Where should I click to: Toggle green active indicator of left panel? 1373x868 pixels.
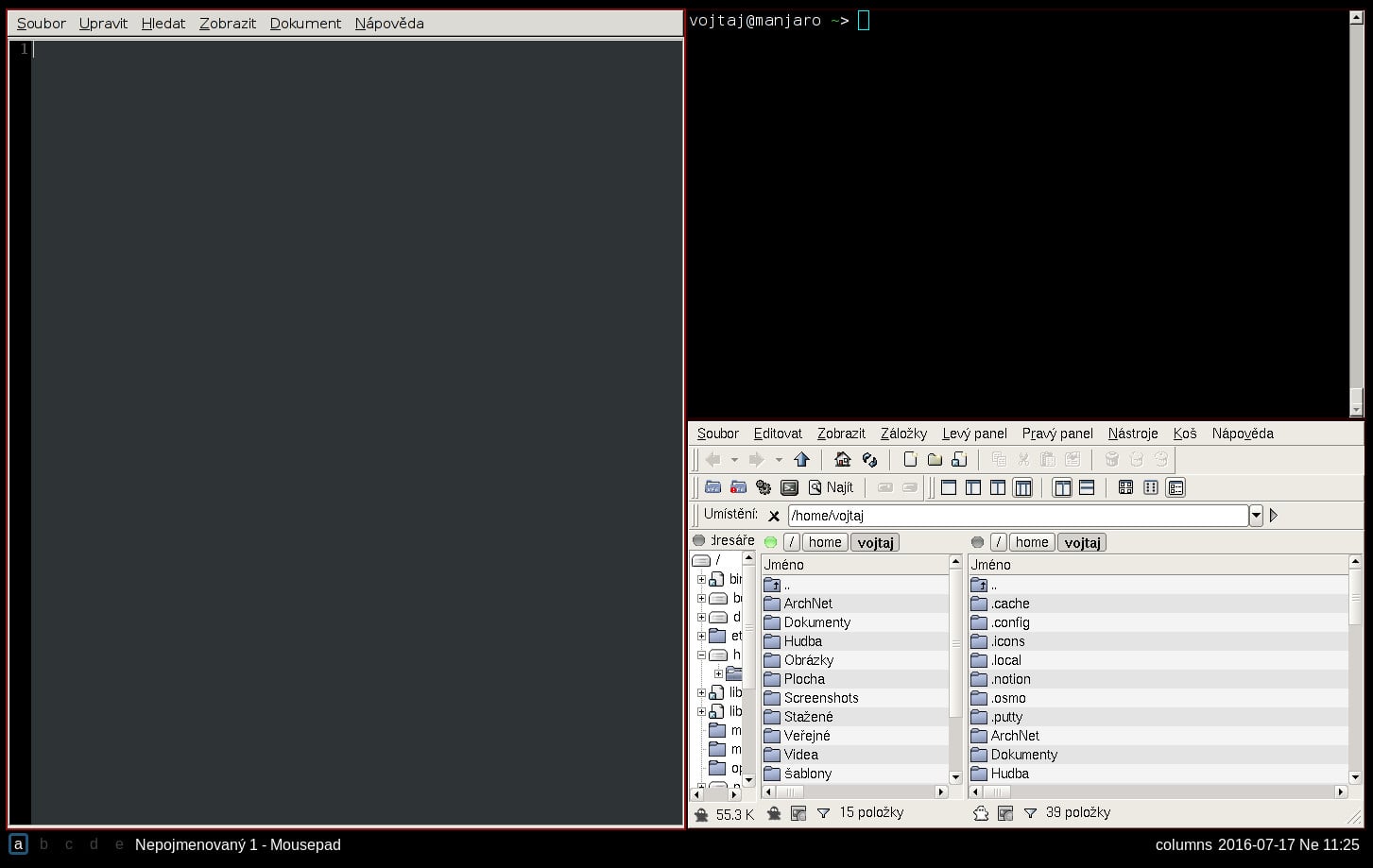(770, 542)
